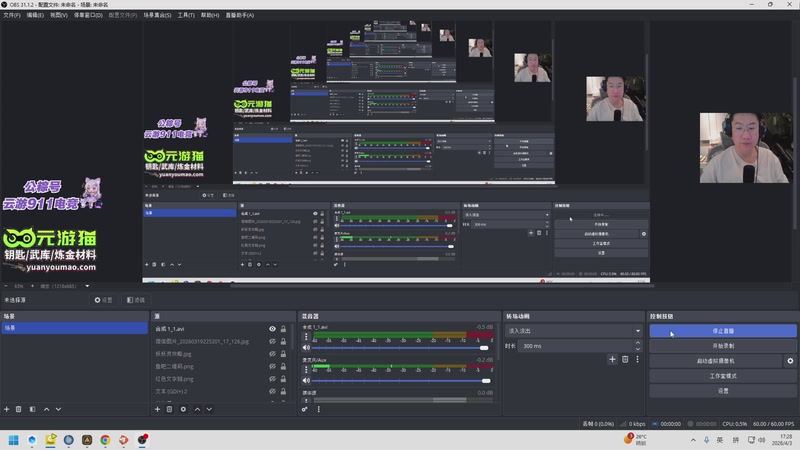Add a new source with the plus icon
Viewport: 800px width, 450px height.
point(157,409)
